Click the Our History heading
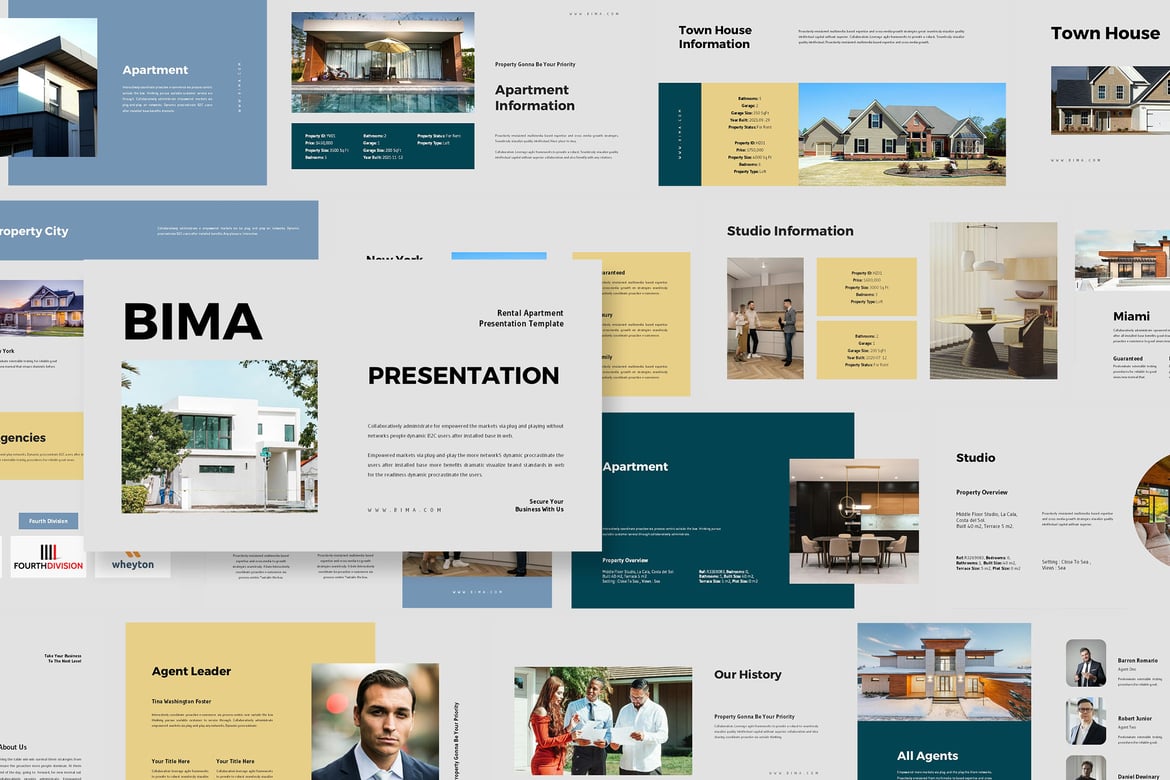 [x=748, y=675]
